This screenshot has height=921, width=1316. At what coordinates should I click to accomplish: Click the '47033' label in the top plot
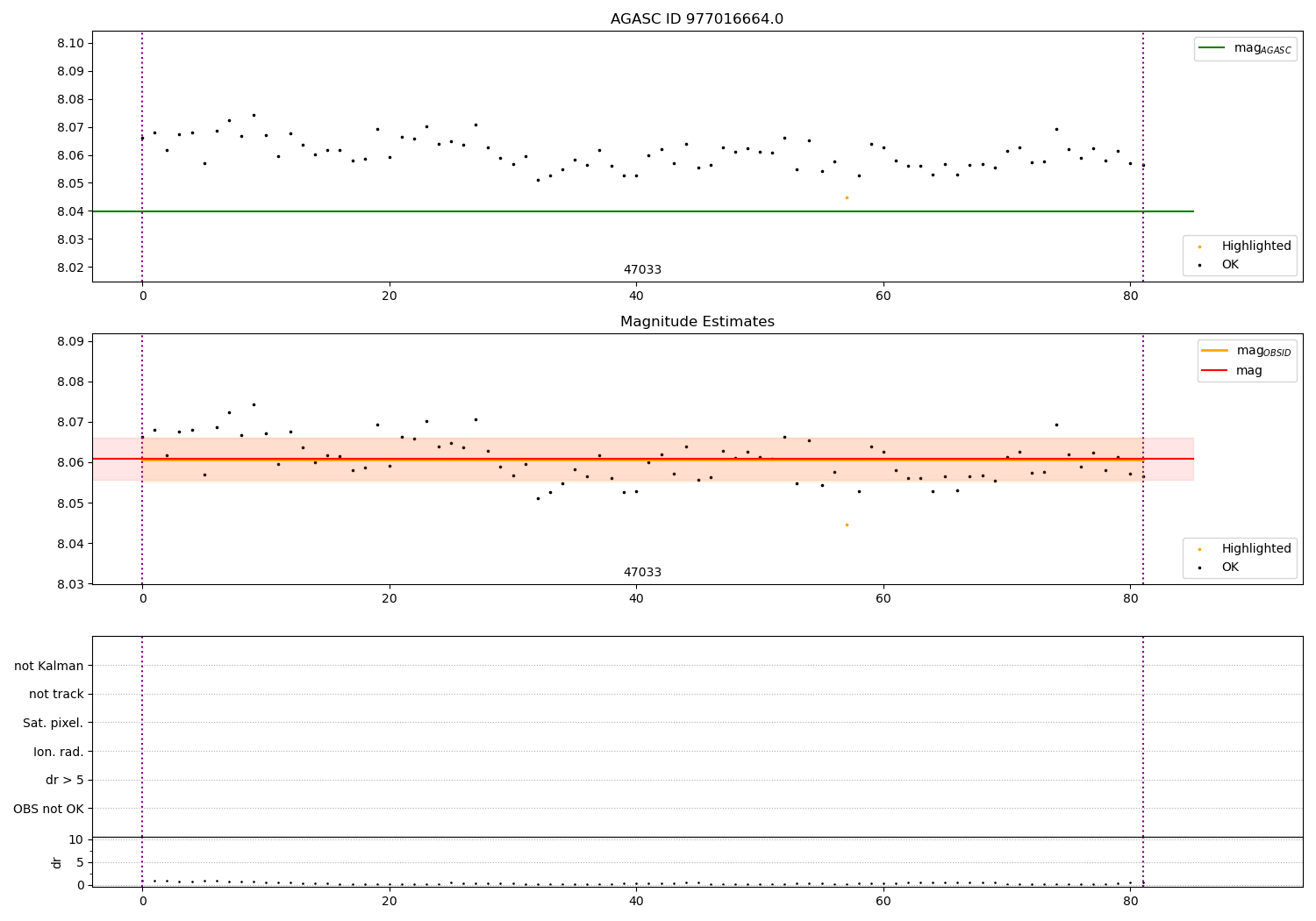(x=642, y=270)
